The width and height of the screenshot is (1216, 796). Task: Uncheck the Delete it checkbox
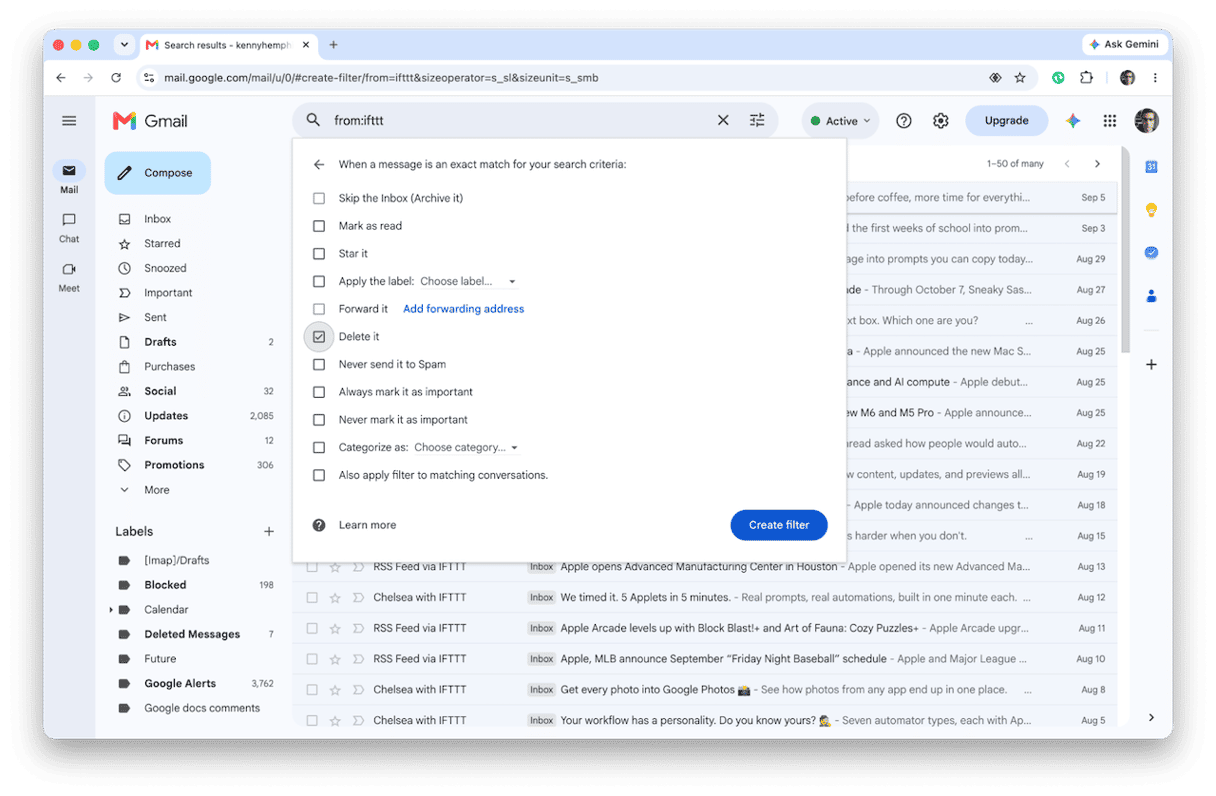point(319,337)
